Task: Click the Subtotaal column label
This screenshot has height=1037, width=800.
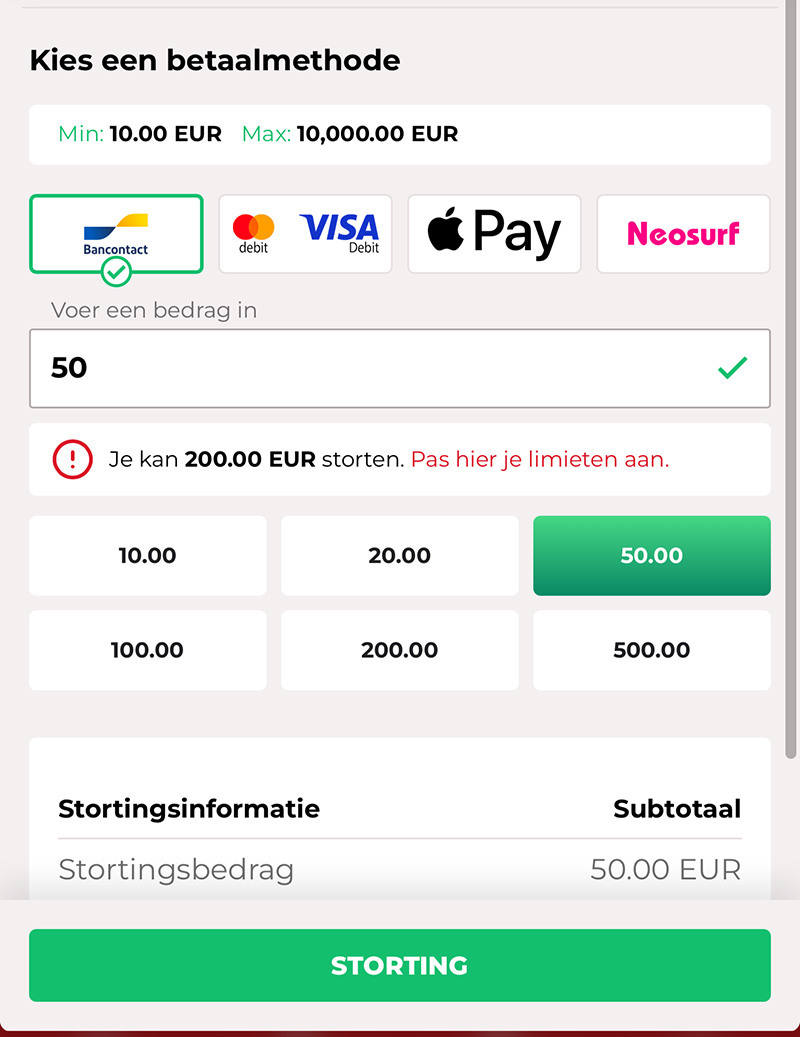Action: (677, 809)
